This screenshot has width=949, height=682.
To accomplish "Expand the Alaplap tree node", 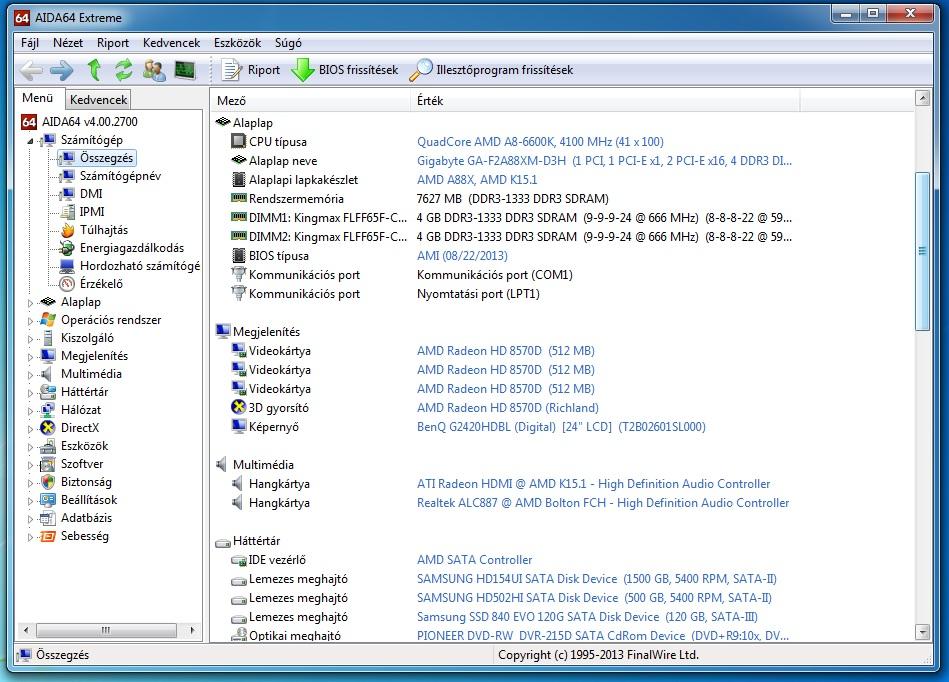I will pos(30,303).
